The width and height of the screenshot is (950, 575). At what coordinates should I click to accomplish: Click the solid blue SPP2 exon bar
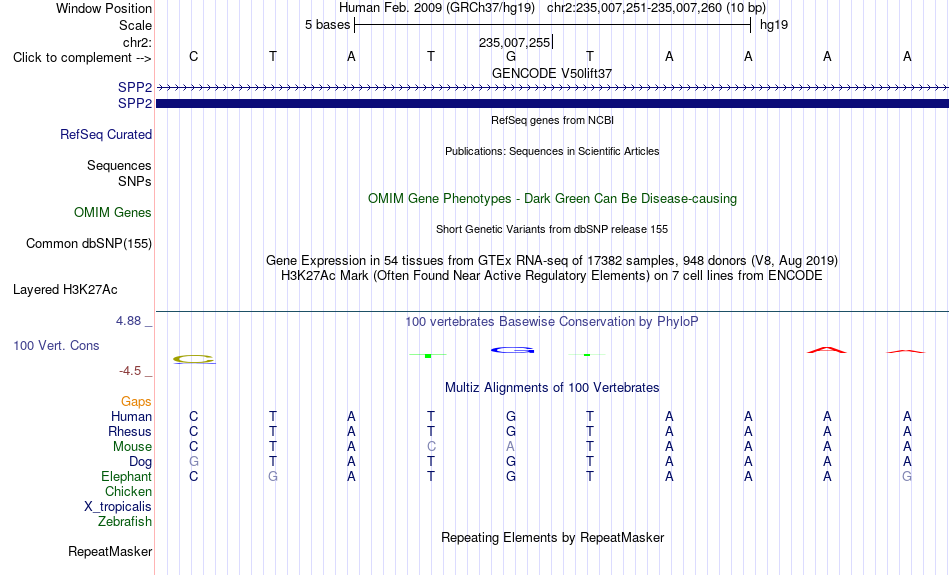pos(552,104)
